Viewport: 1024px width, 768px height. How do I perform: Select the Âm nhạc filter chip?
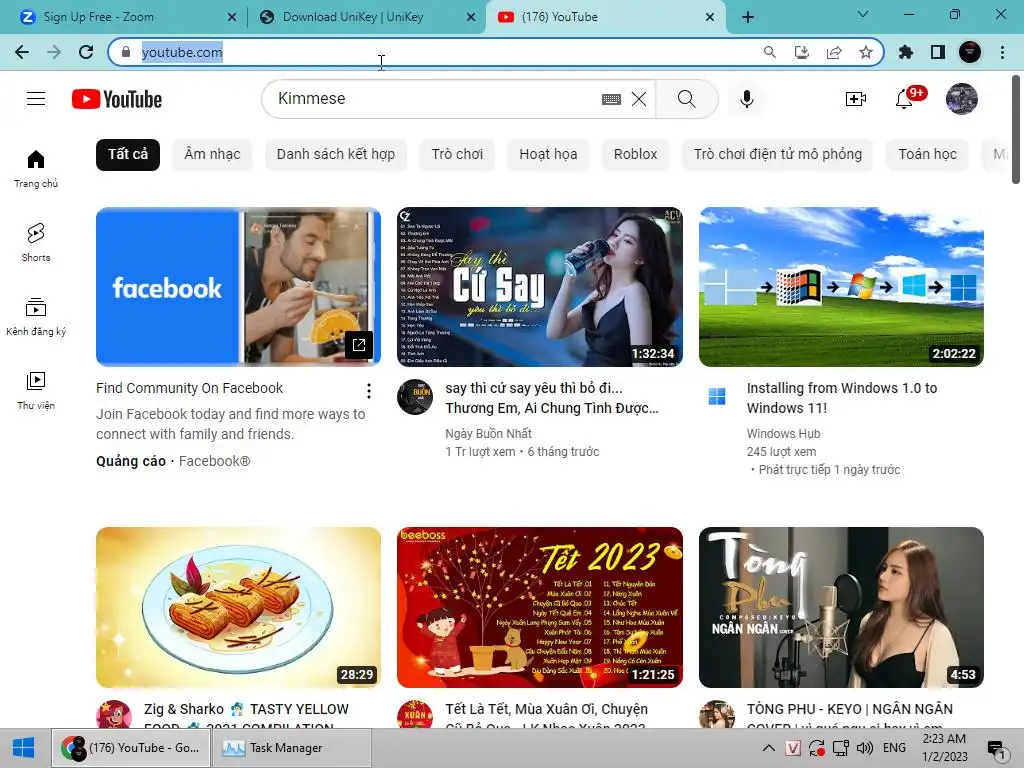pyautogui.click(x=212, y=155)
